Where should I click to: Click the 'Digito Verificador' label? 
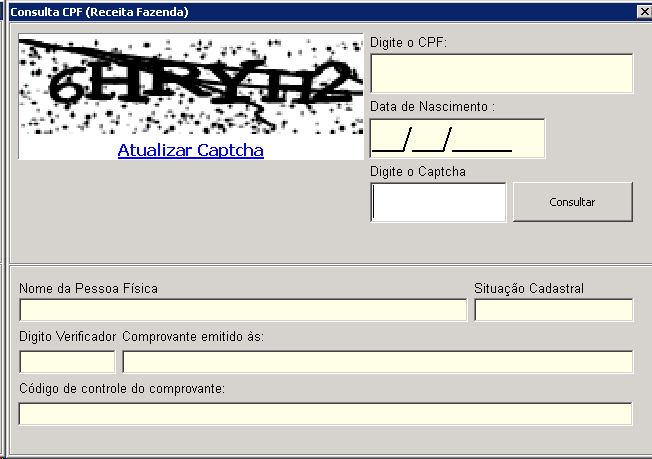pyautogui.click(x=67, y=336)
